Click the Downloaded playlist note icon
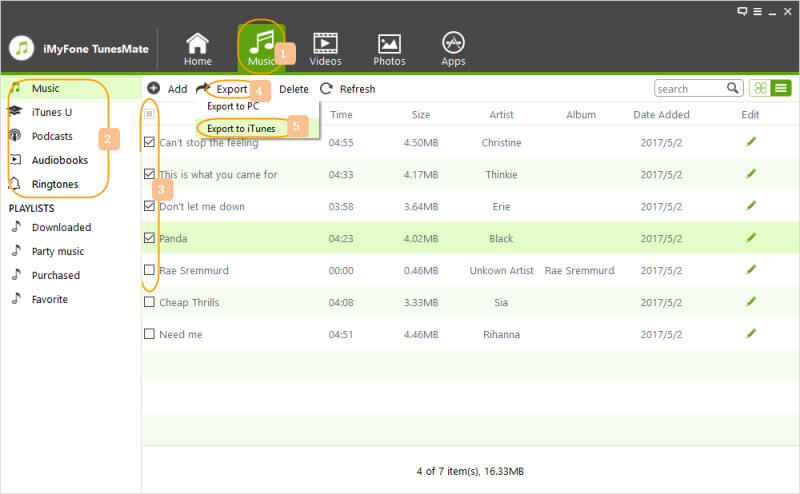The height and width of the screenshot is (494, 800). pos(16,227)
